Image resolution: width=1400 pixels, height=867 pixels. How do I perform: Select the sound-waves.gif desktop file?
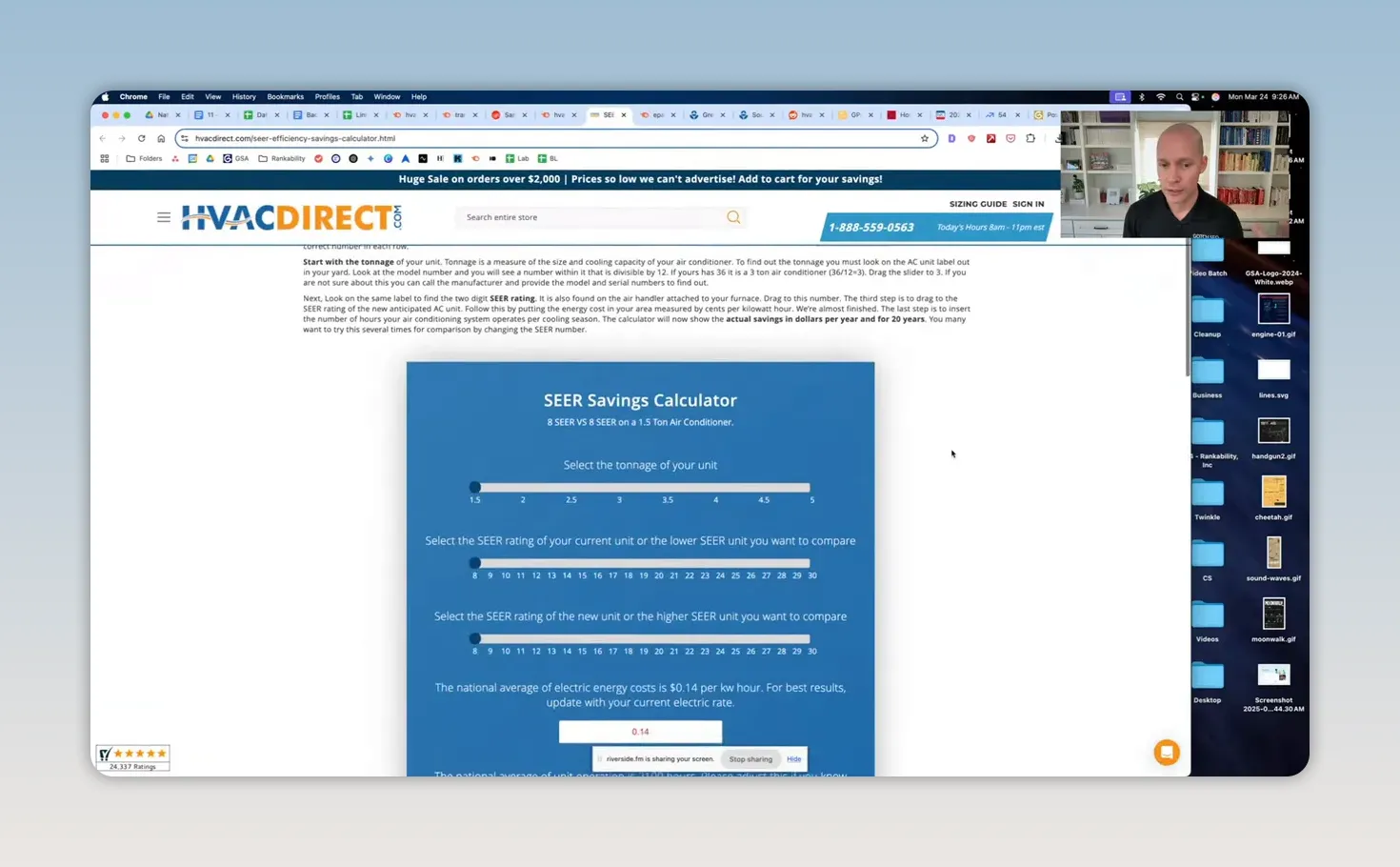click(1273, 554)
